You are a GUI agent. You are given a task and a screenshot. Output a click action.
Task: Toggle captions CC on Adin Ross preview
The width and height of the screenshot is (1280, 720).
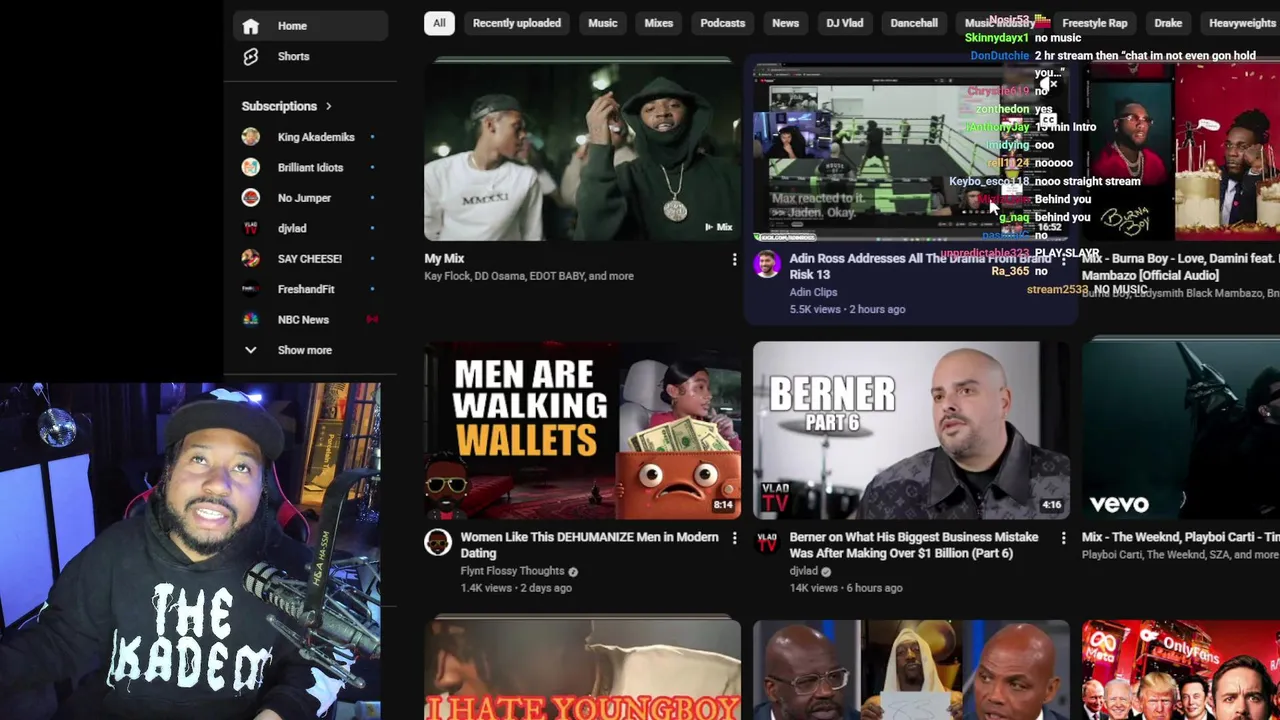[1047, 120]
